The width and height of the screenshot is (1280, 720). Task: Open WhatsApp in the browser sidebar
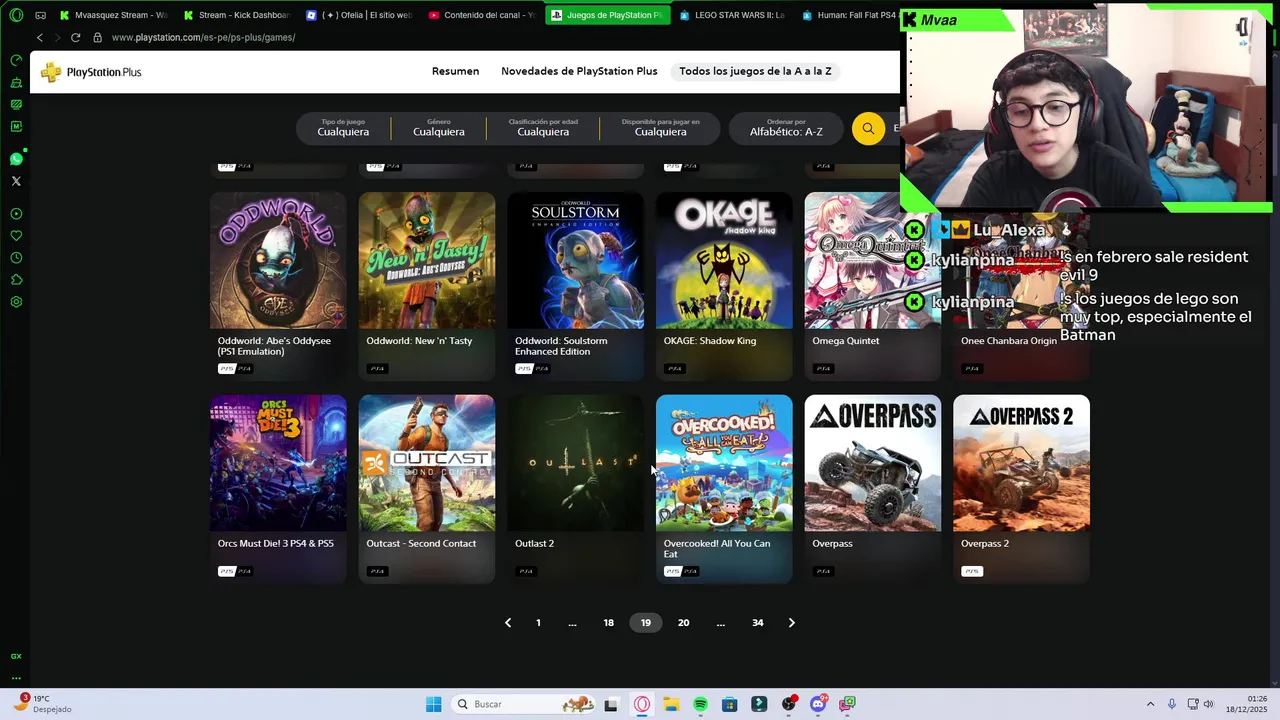coord(16,159)
